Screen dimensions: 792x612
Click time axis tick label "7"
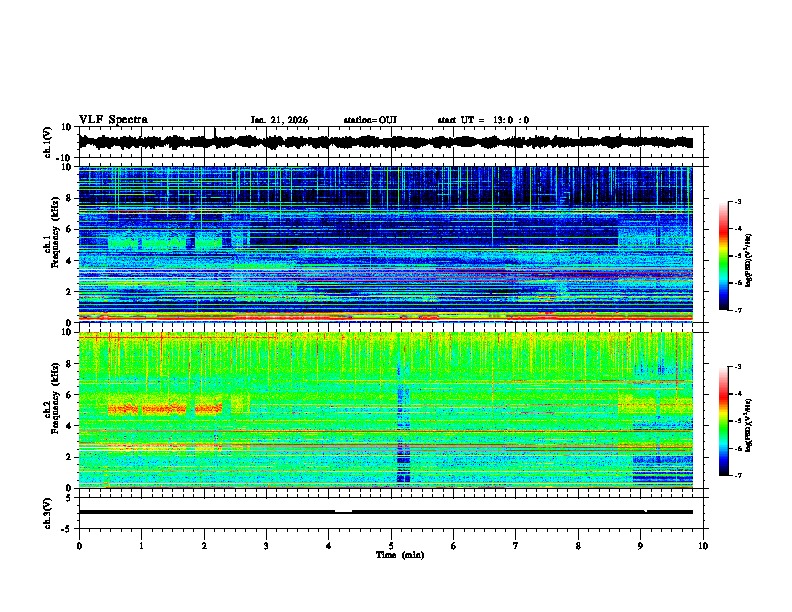[x=516, y=546]
